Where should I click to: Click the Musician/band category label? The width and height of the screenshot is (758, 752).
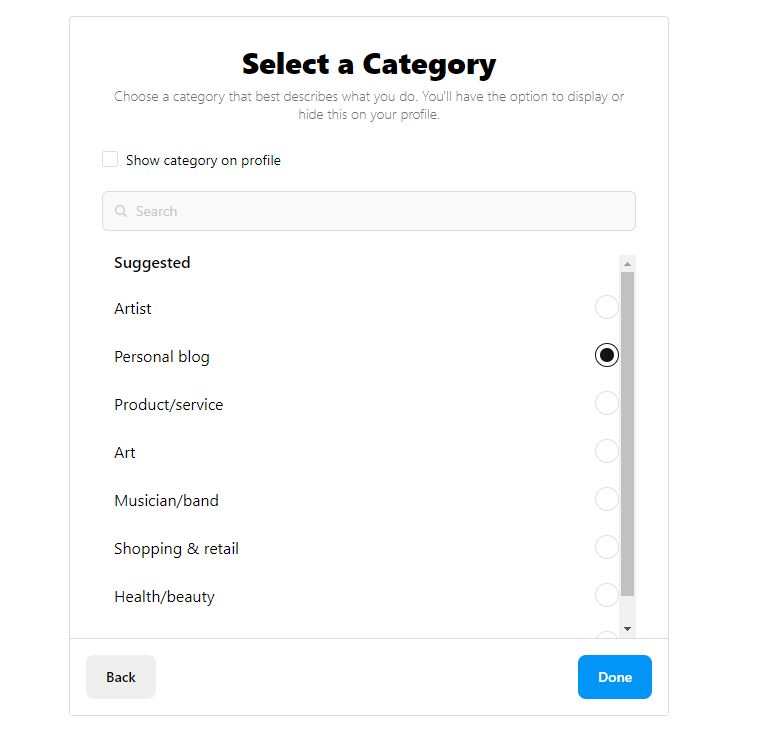[x=166, y=501]
